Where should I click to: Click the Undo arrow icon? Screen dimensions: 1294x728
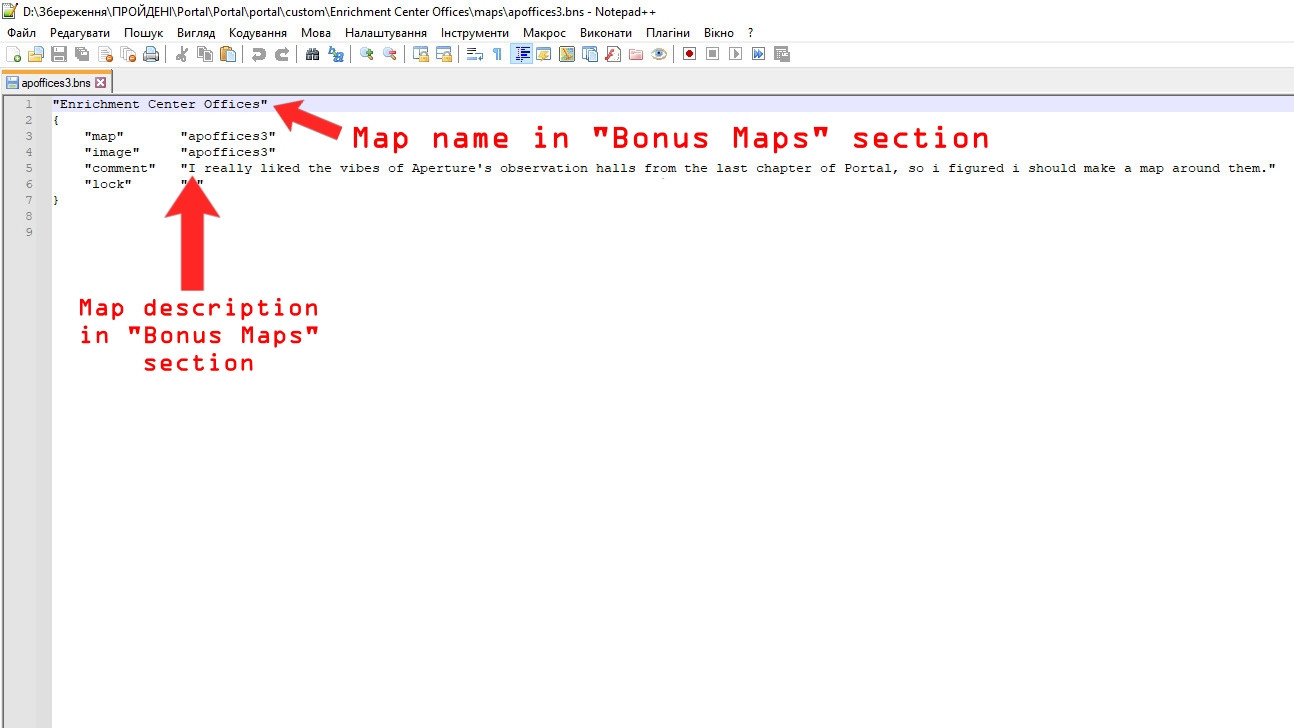click(261, 55)
